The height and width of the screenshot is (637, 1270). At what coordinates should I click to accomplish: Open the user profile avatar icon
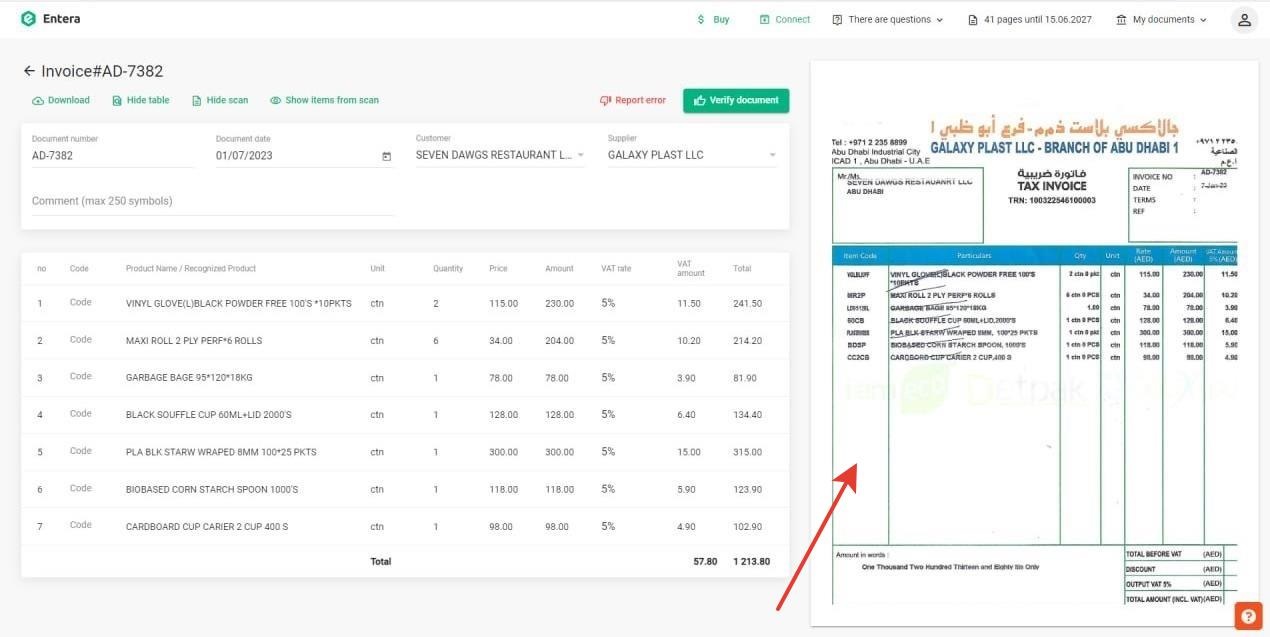[x=1243, y=20]
